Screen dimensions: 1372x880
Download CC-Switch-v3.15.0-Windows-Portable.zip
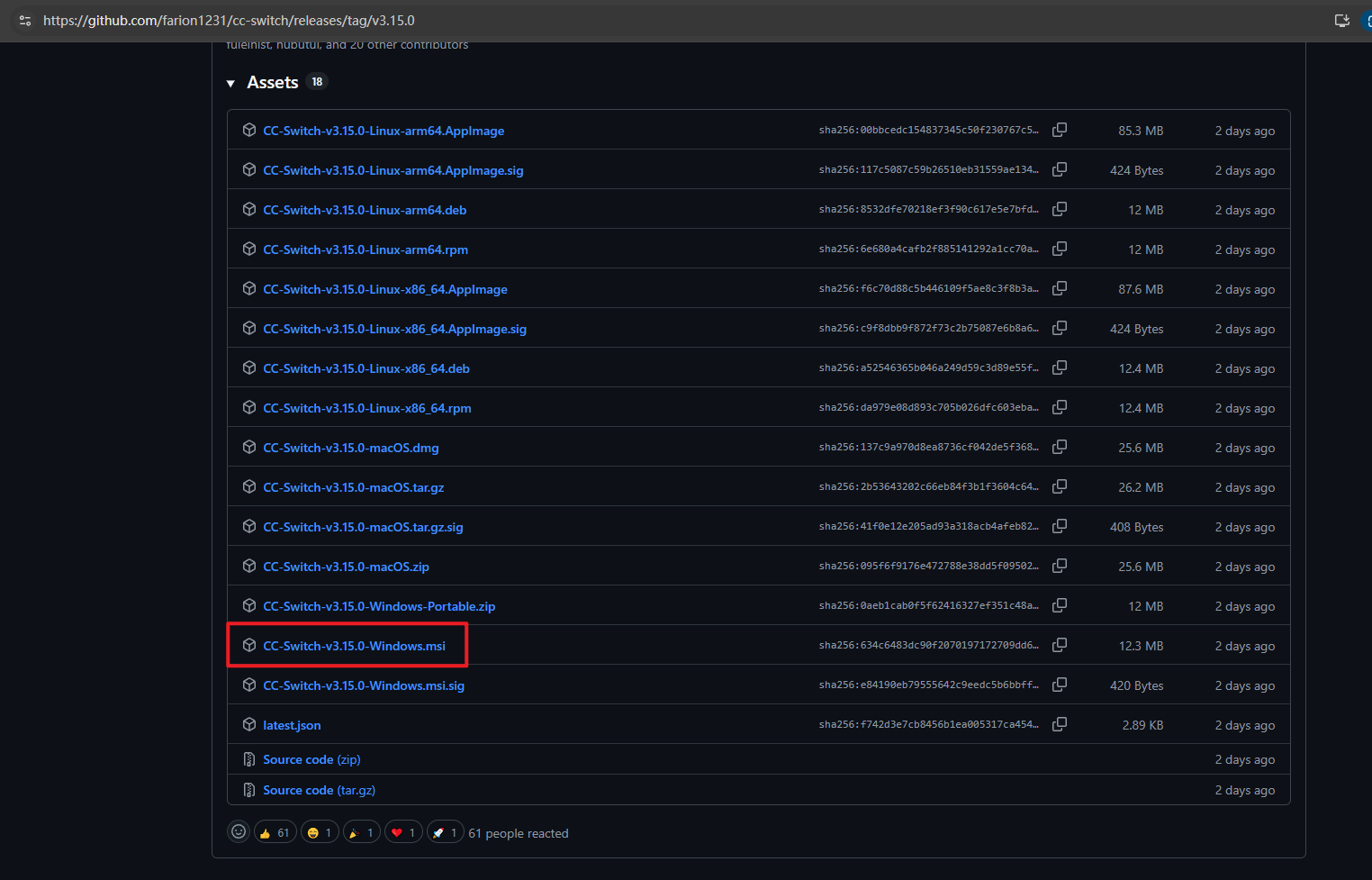click(379, 606)
